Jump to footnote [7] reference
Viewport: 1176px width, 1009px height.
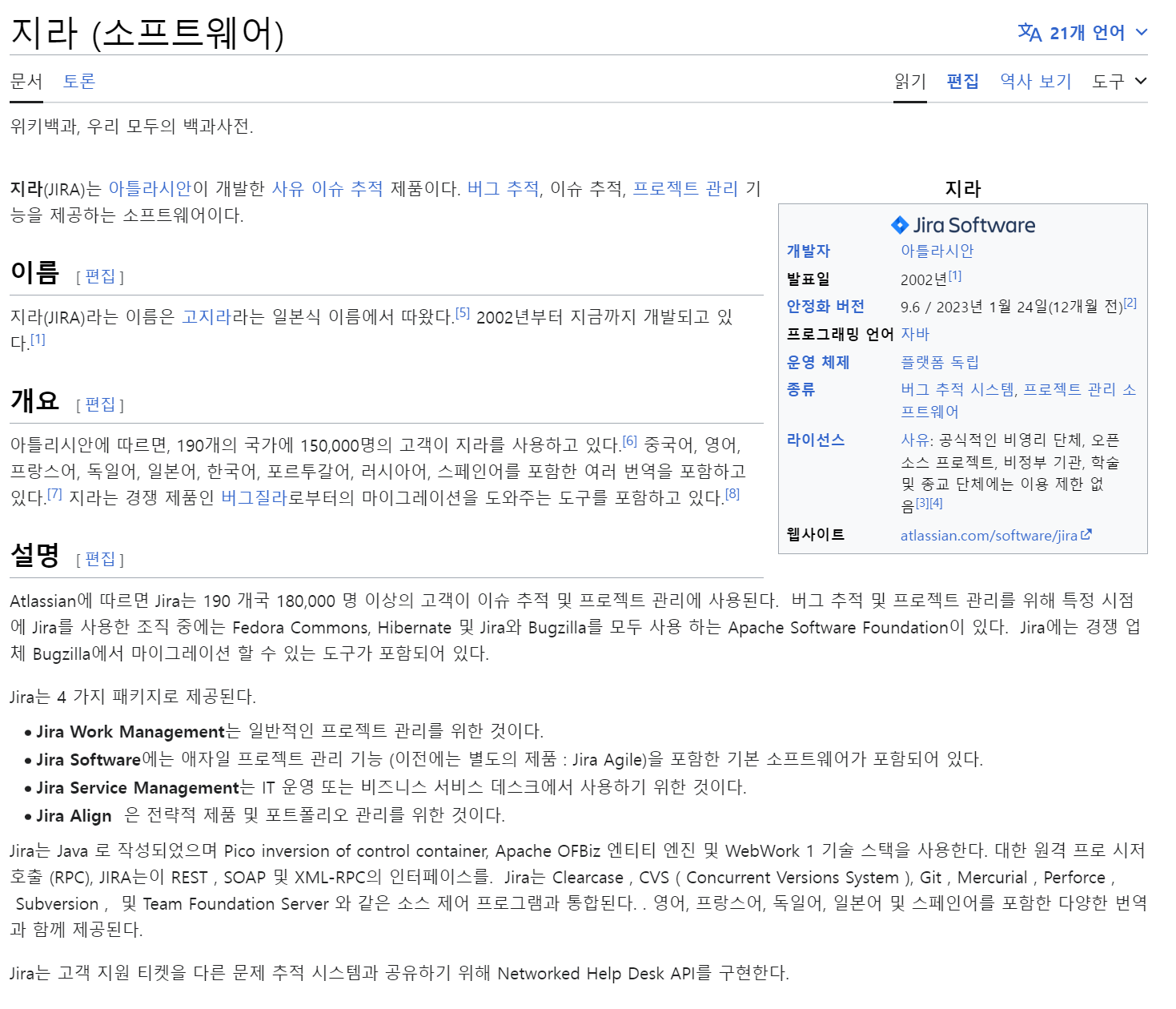(x=54, y=494)
